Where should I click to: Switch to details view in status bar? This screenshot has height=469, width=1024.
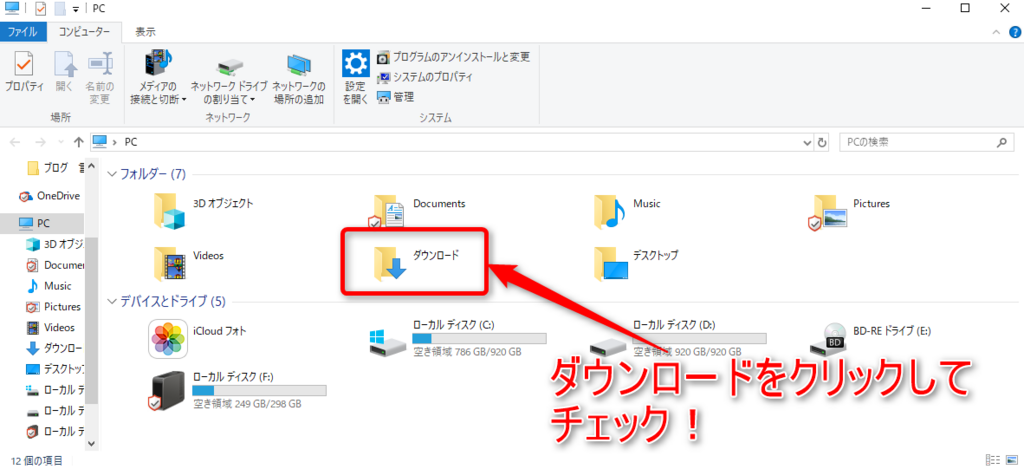click(993, 461)
